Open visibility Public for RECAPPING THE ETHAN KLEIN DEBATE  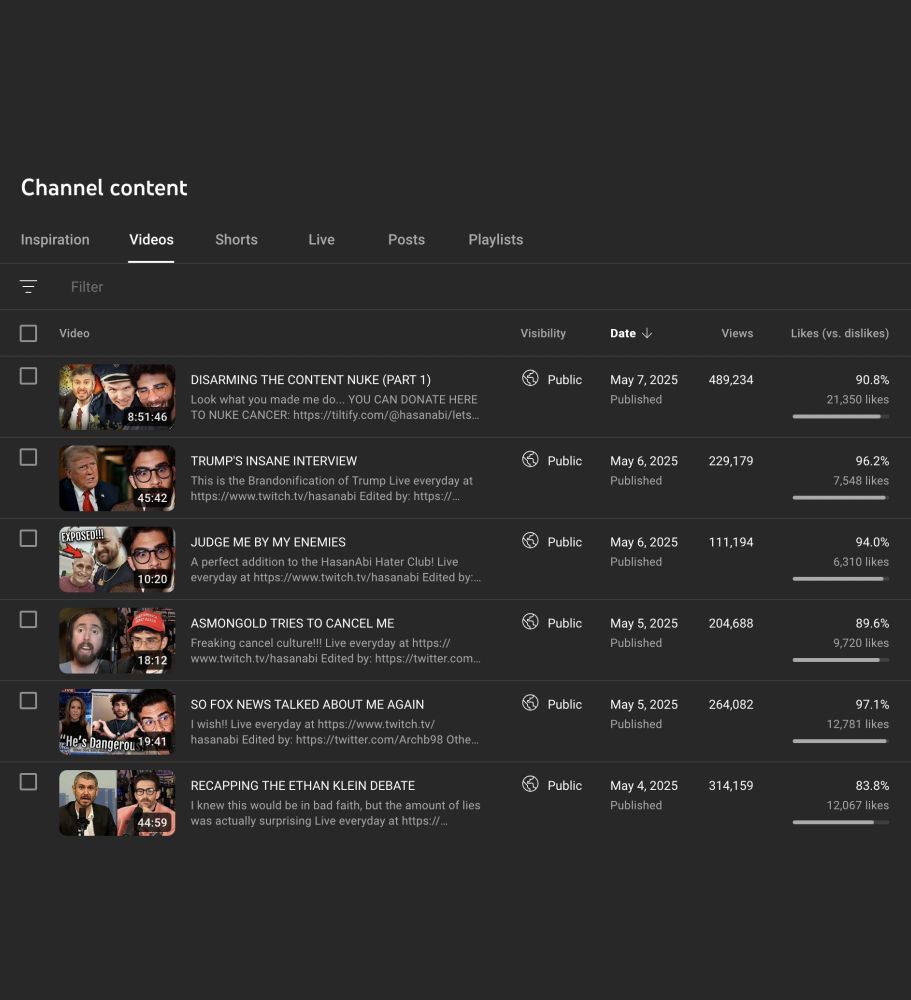pos(565,785)
